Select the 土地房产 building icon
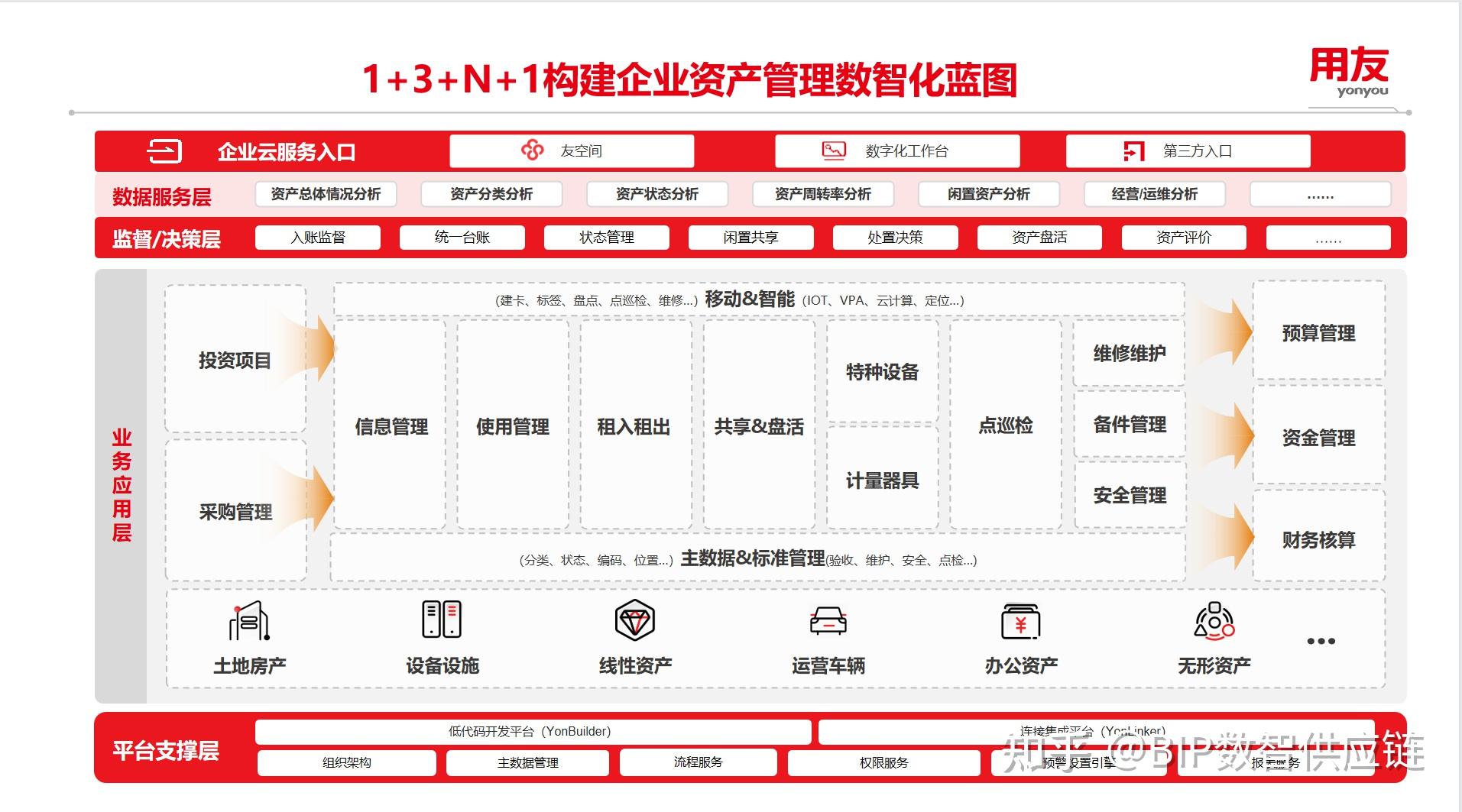The width and height of the screenshot is (1462, 812). tap(250, 621)
